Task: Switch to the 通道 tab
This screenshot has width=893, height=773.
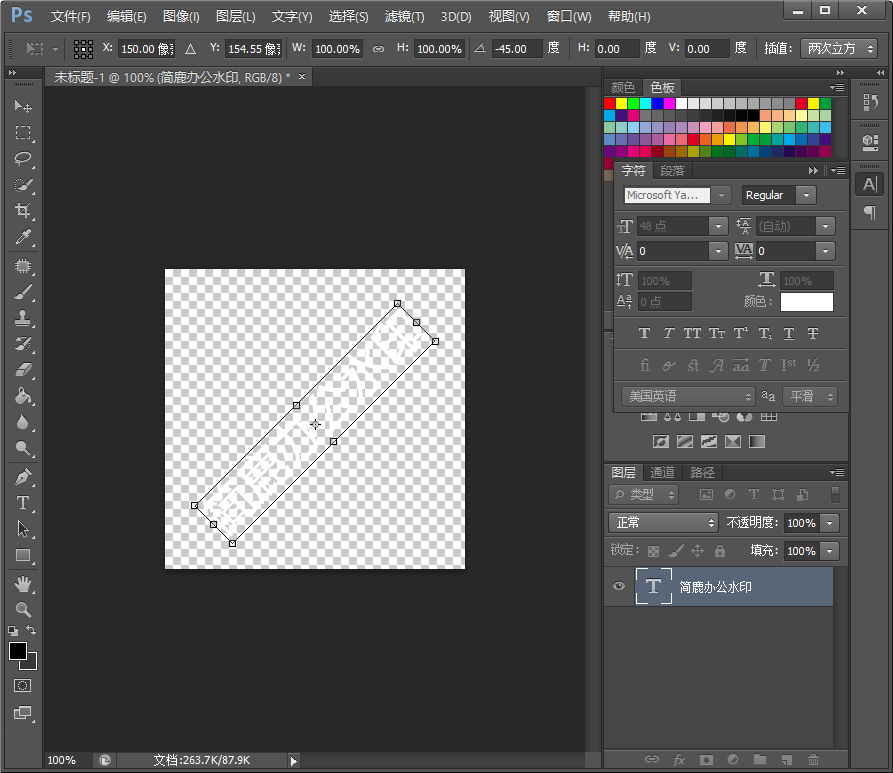Action: point(662,472)
